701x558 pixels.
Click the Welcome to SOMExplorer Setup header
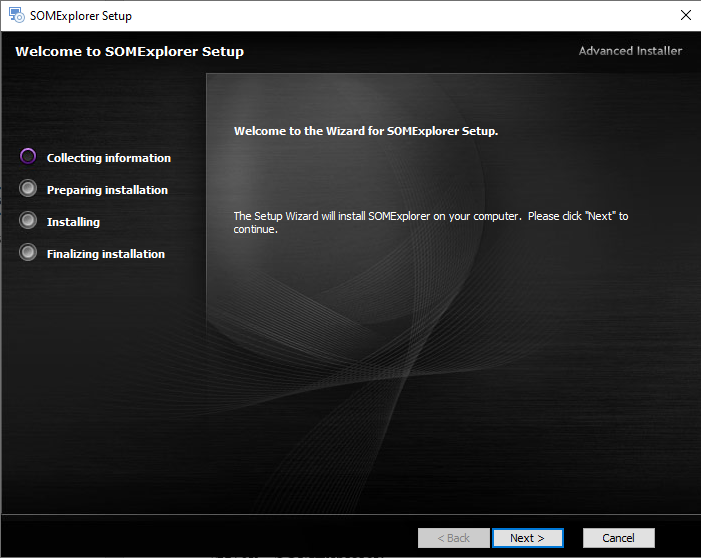pos(129,51)
